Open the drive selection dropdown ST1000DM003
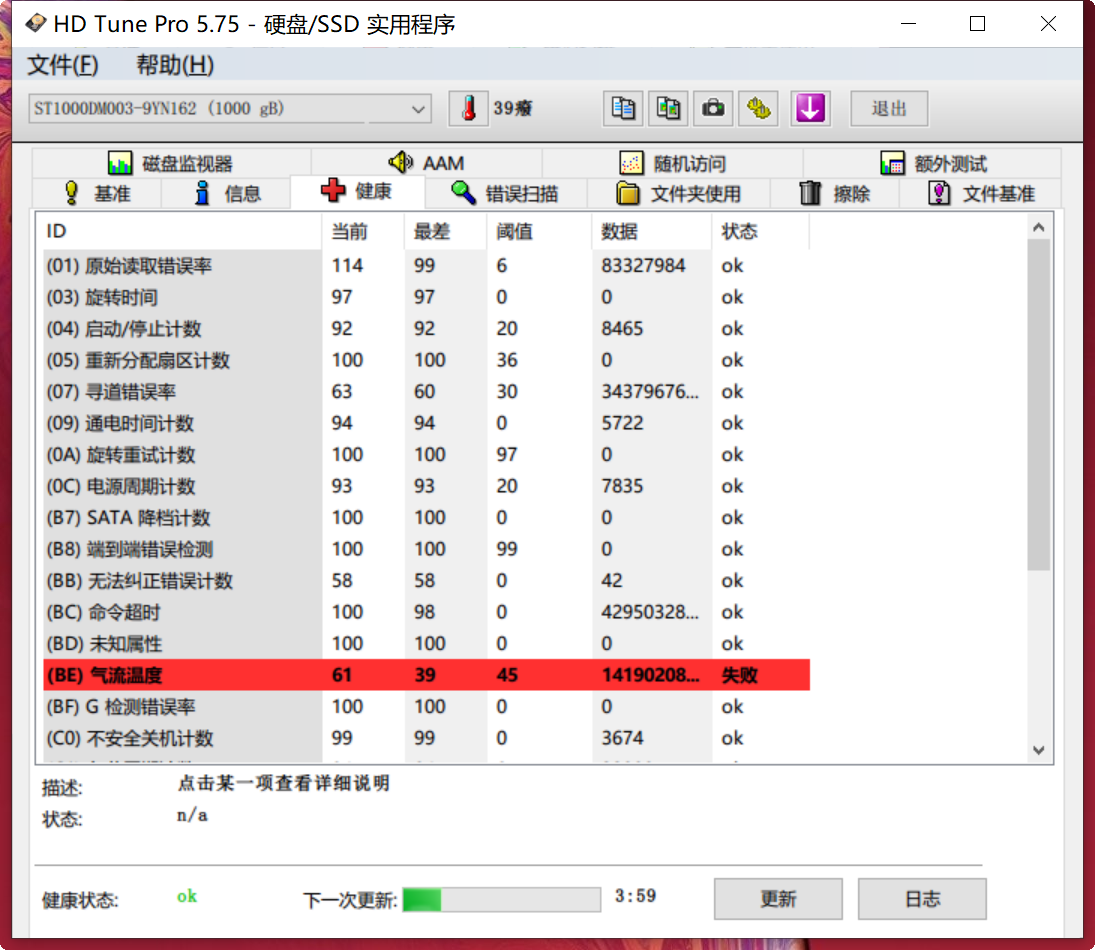The width and height of the screenshot is (1095, 950). coord(230,109)
